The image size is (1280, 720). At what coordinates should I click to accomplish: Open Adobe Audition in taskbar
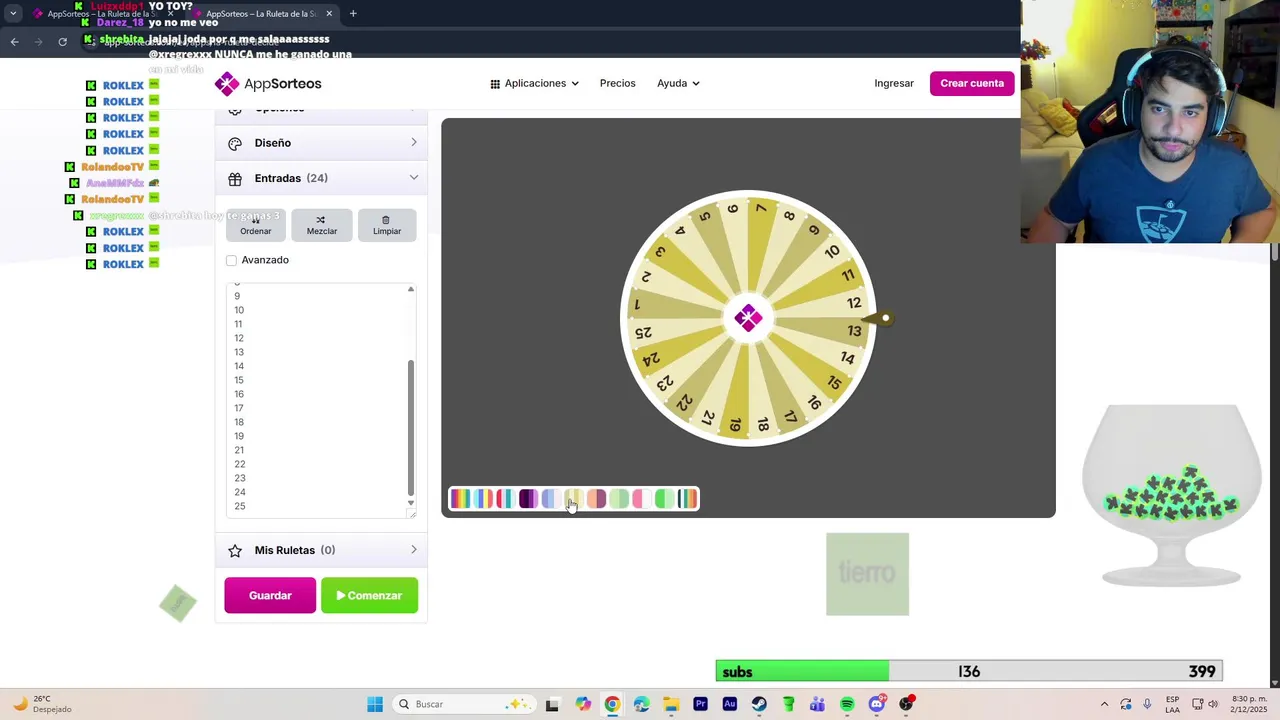[729, 704]
